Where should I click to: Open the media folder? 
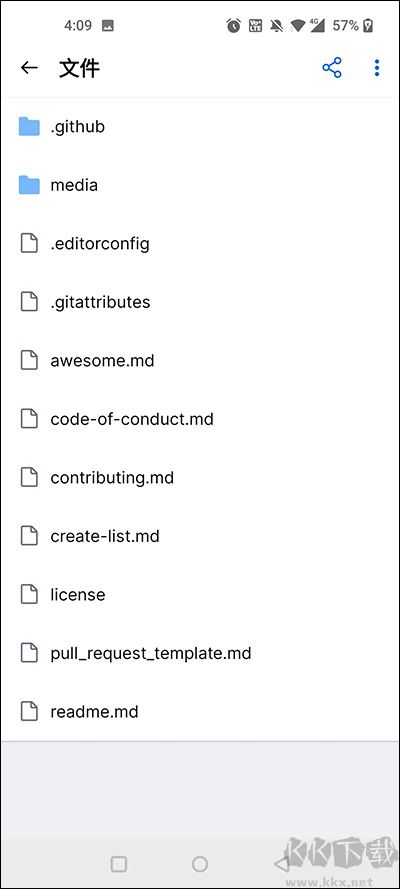200,185
